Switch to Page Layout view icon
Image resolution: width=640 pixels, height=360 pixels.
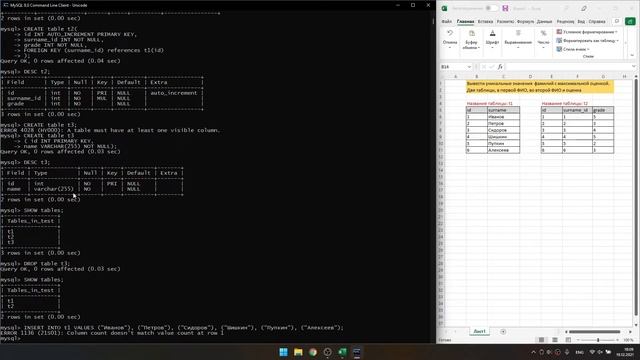coord(555,340)
